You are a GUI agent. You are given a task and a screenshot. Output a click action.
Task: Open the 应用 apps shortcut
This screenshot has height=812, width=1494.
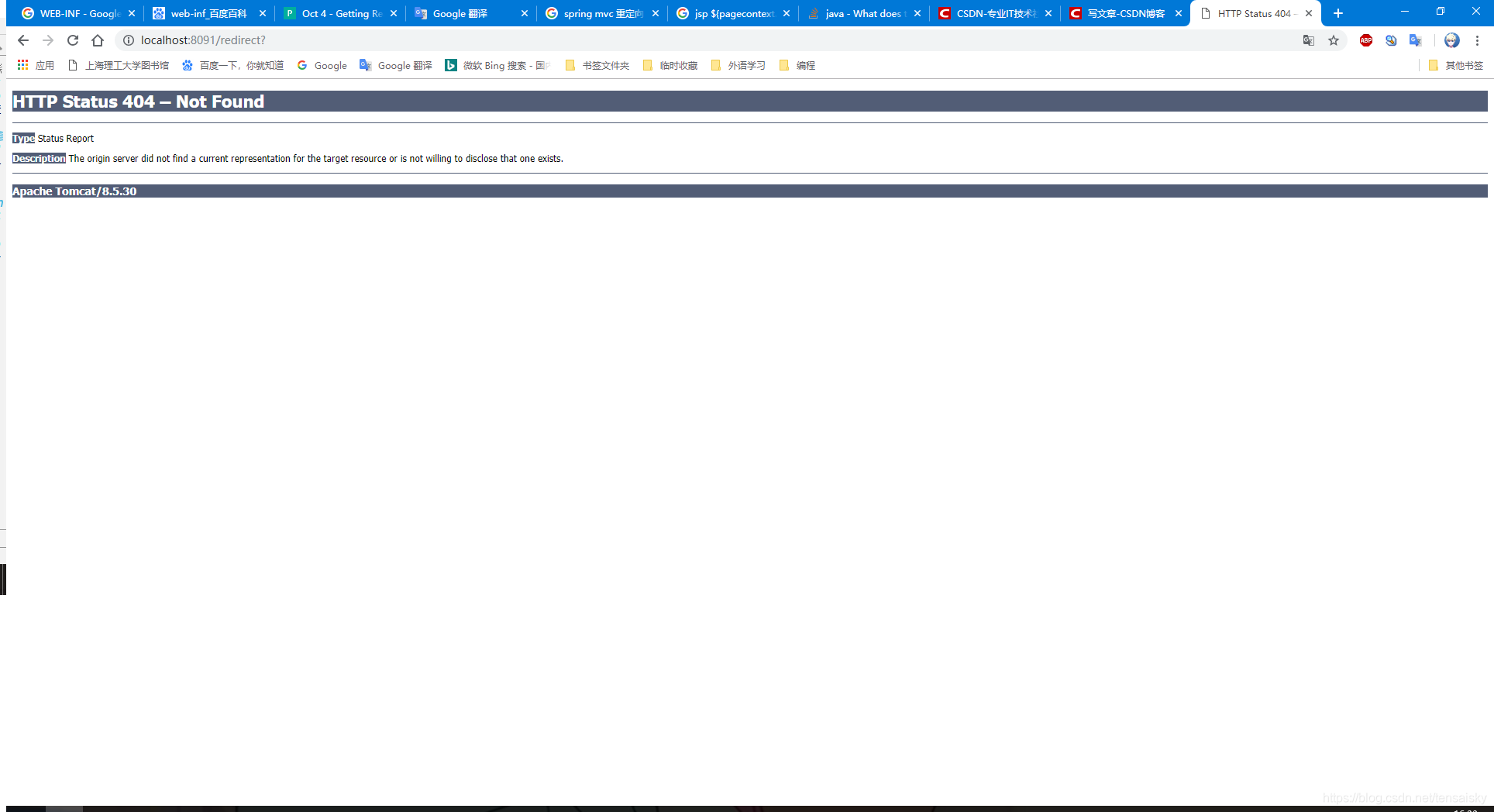[36, 65]
